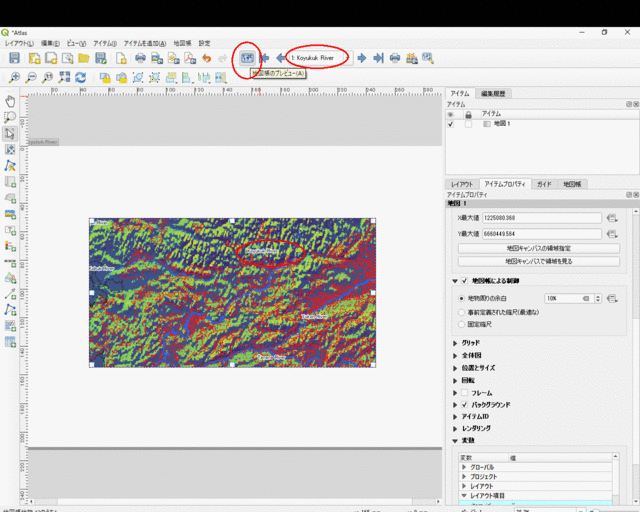640x512 pixels.
Task: Toggle the バックグラウンド checkbox
Action: click(x=464, y=405)
